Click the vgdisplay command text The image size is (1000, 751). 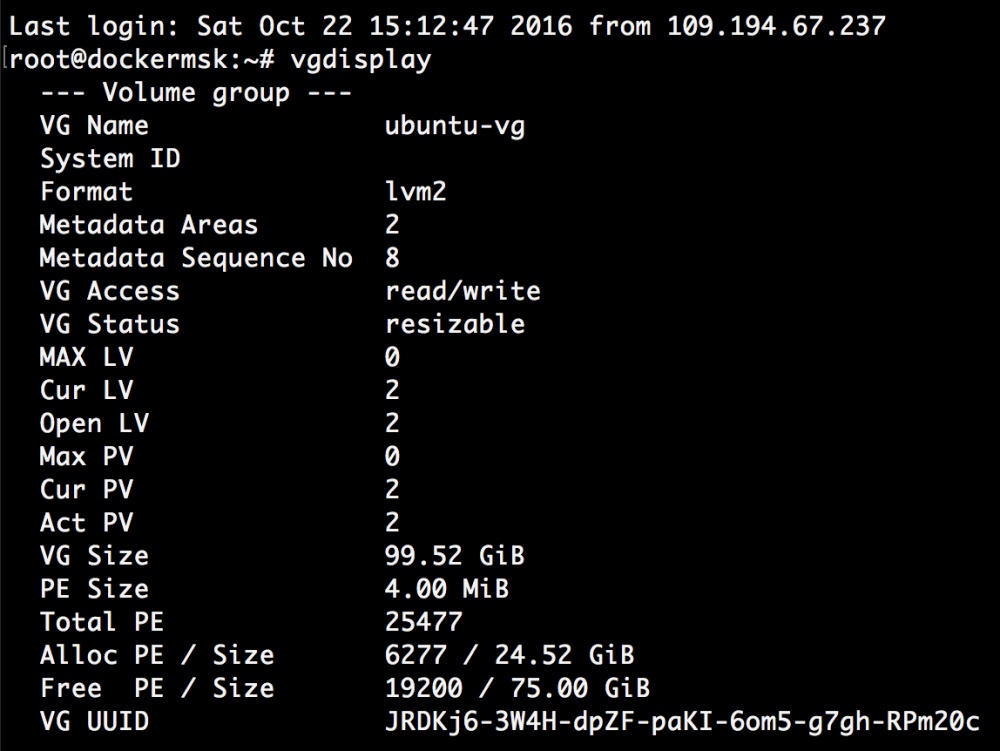pos(360,59)
